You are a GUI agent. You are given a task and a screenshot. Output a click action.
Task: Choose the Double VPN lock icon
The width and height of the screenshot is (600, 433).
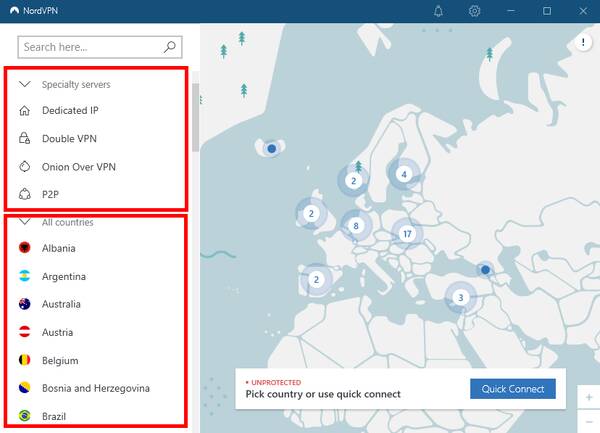tap(24, 138)
